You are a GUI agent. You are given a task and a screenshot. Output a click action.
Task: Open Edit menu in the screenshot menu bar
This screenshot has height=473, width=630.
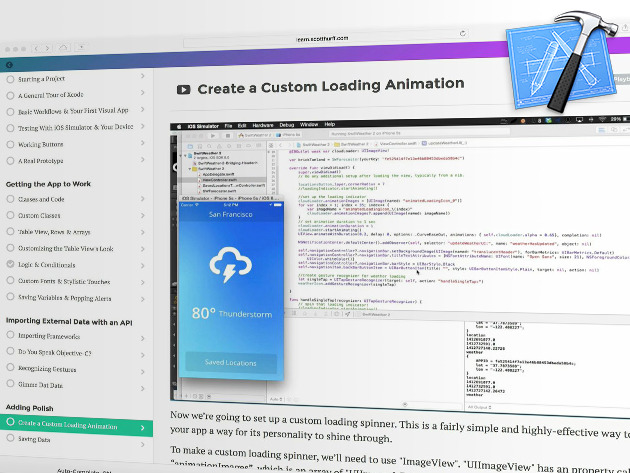242,126
